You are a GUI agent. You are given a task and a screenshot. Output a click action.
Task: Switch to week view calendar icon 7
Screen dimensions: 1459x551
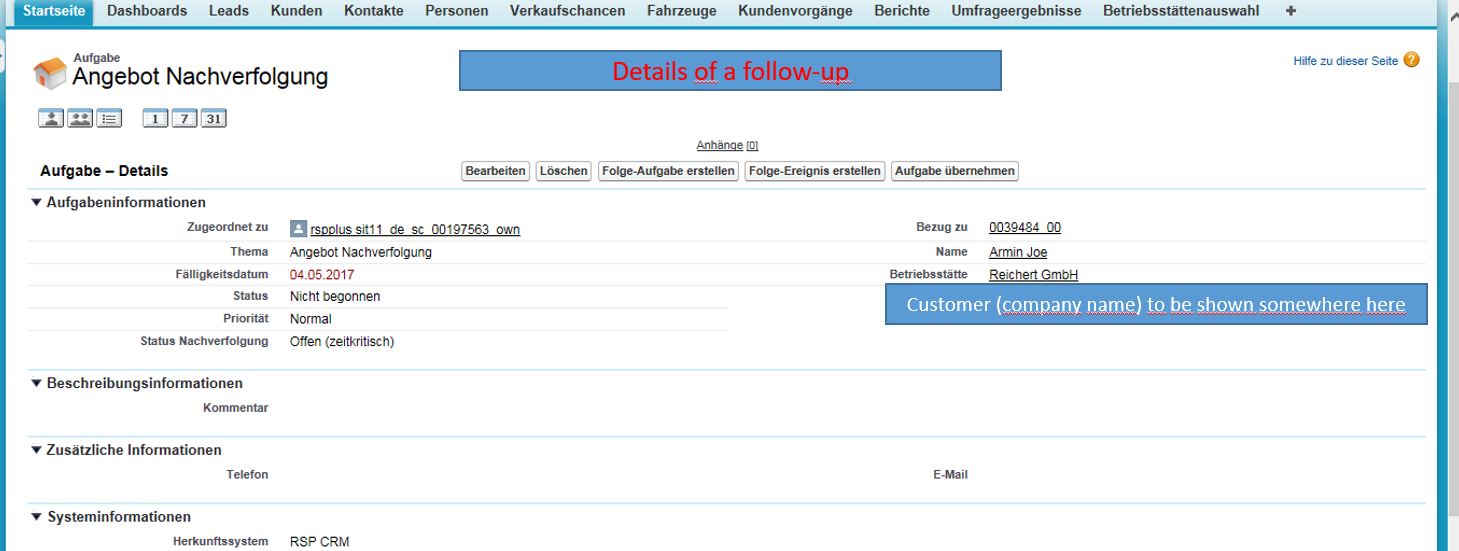point(184,119)
